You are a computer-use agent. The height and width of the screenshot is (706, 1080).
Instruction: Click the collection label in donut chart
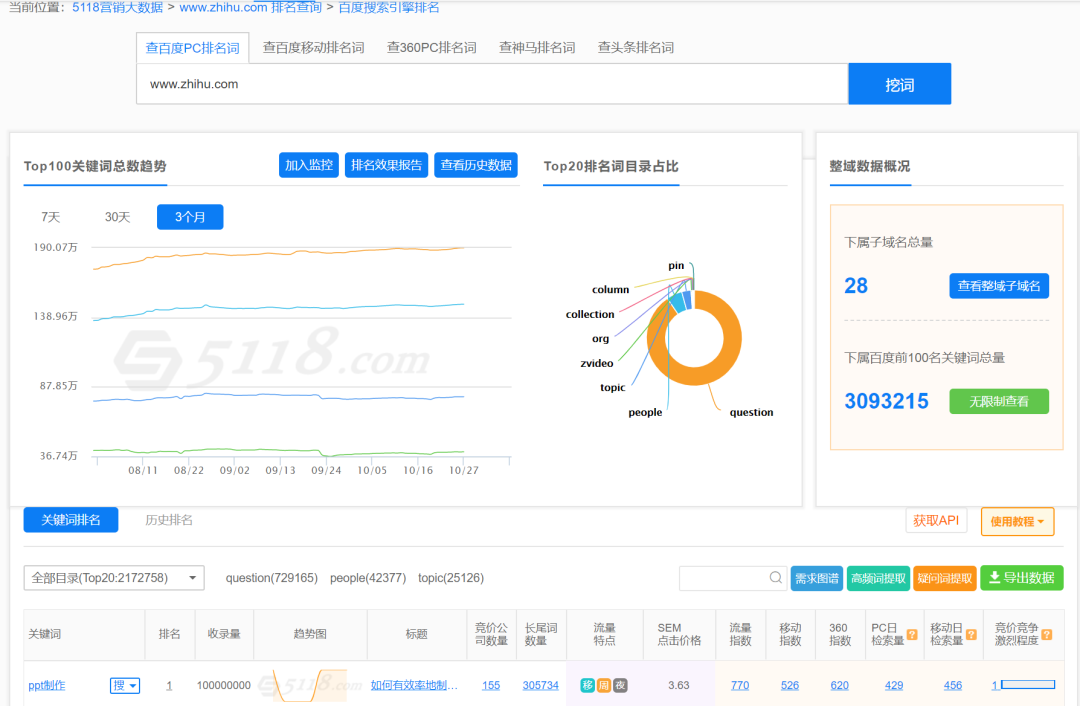click(590, 314)
